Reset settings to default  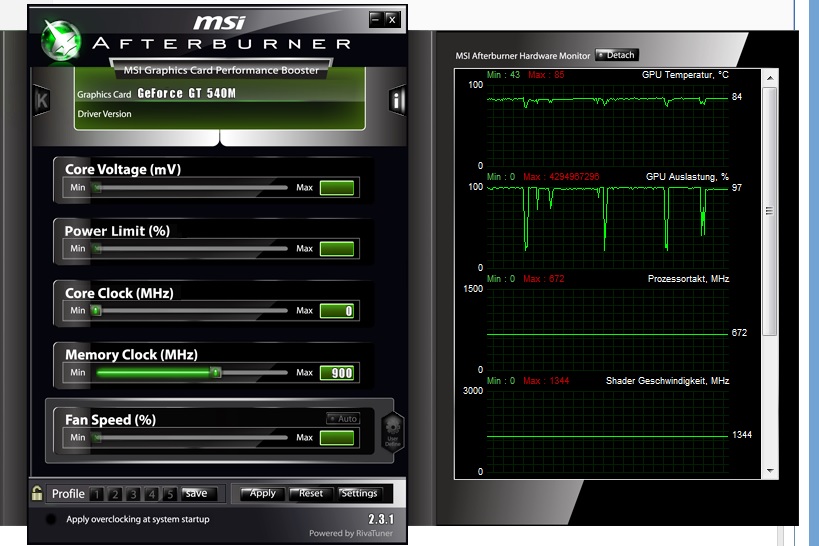(311, 494)
